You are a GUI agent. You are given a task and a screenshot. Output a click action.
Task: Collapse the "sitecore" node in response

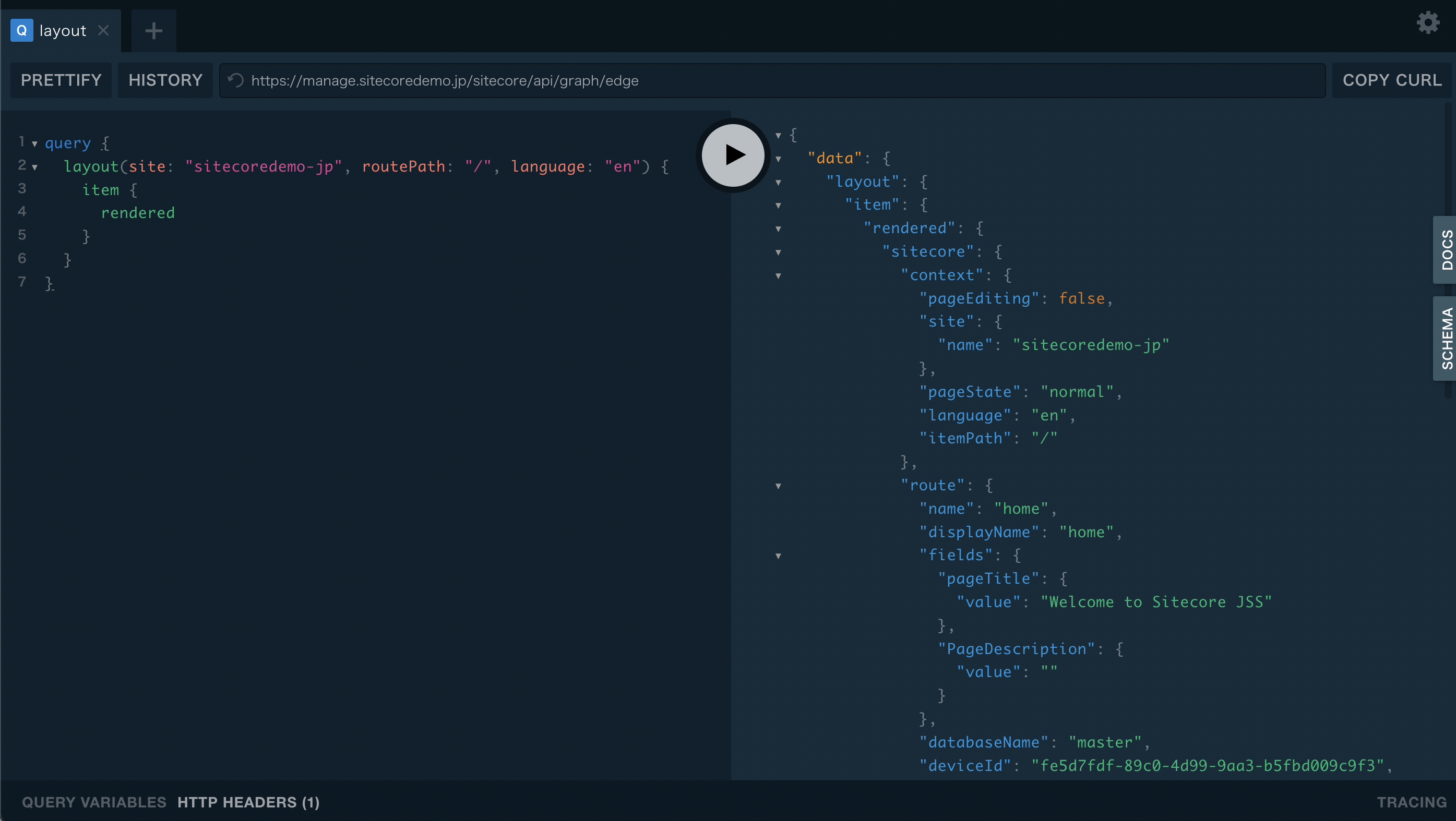pyautogui.click(x=778, y=252)
